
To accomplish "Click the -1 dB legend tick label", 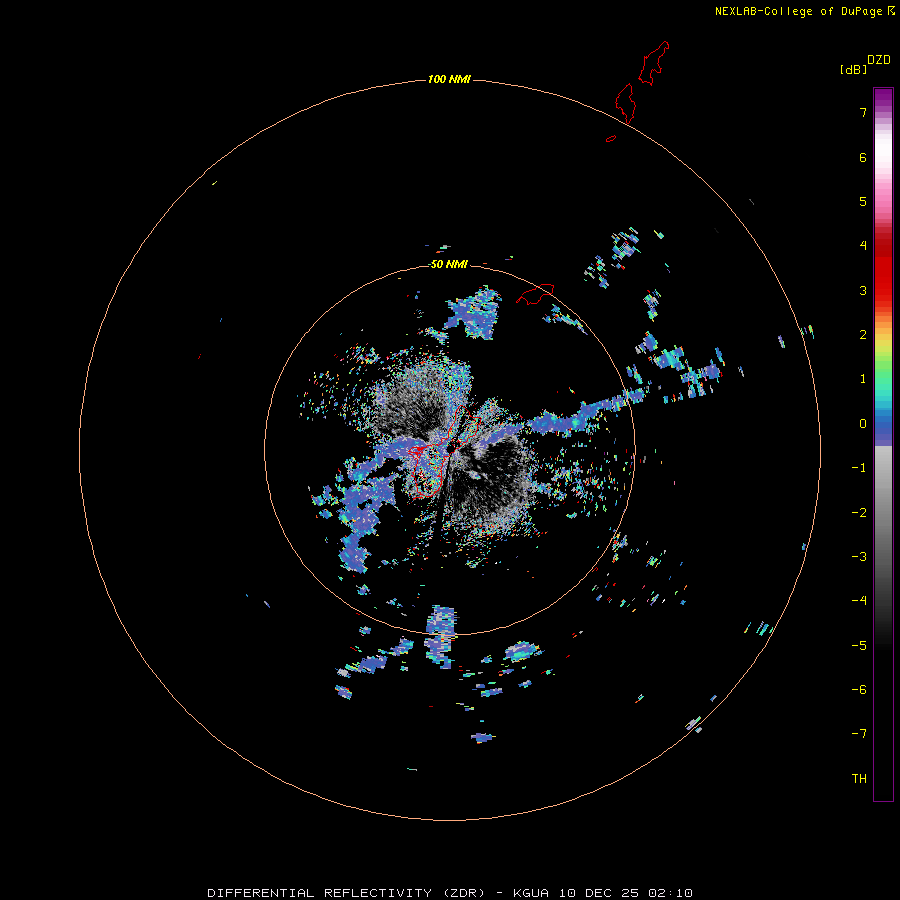I will click(859, 468).
